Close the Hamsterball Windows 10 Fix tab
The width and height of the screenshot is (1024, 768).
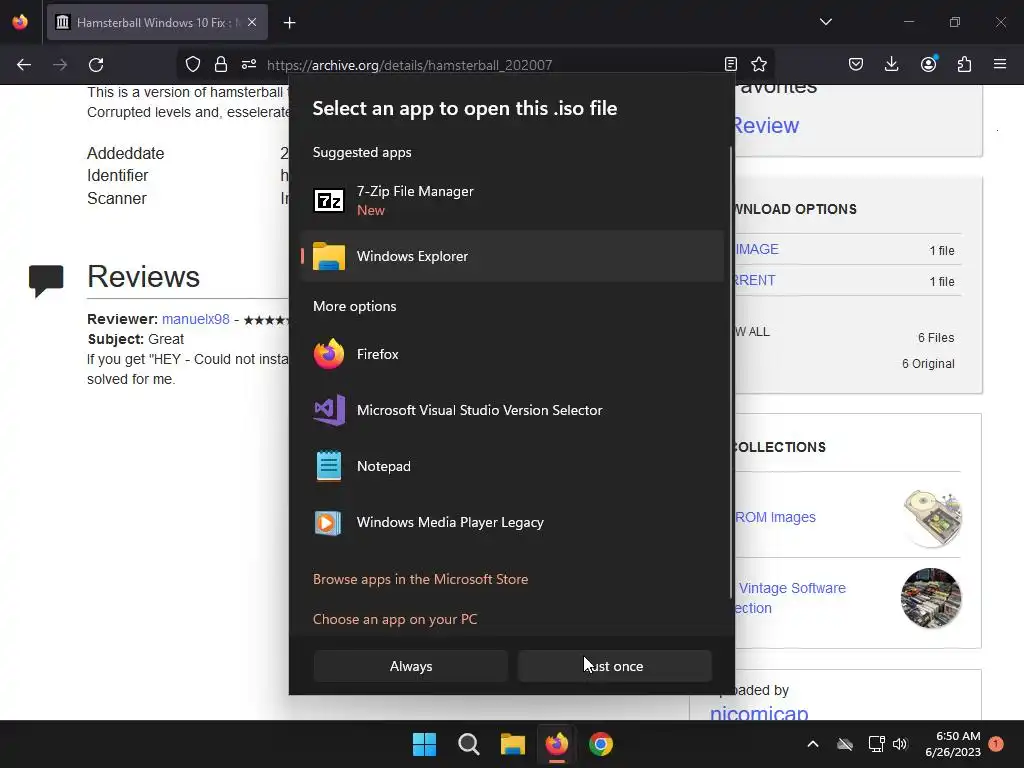tap(252, 22)
